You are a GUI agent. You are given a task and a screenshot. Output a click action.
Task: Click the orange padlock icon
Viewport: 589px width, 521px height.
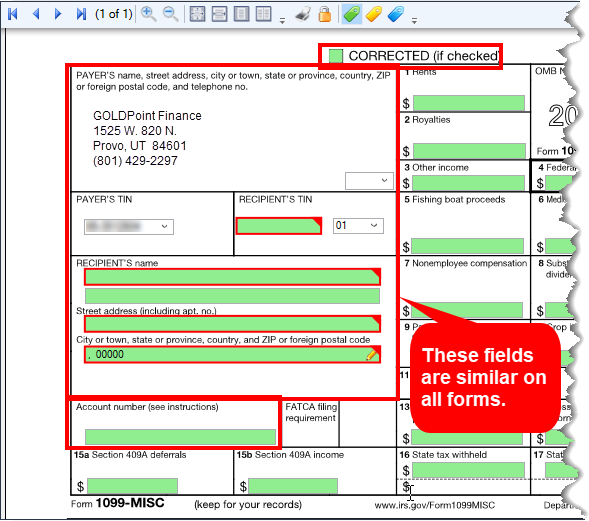[x=325, y=14]
